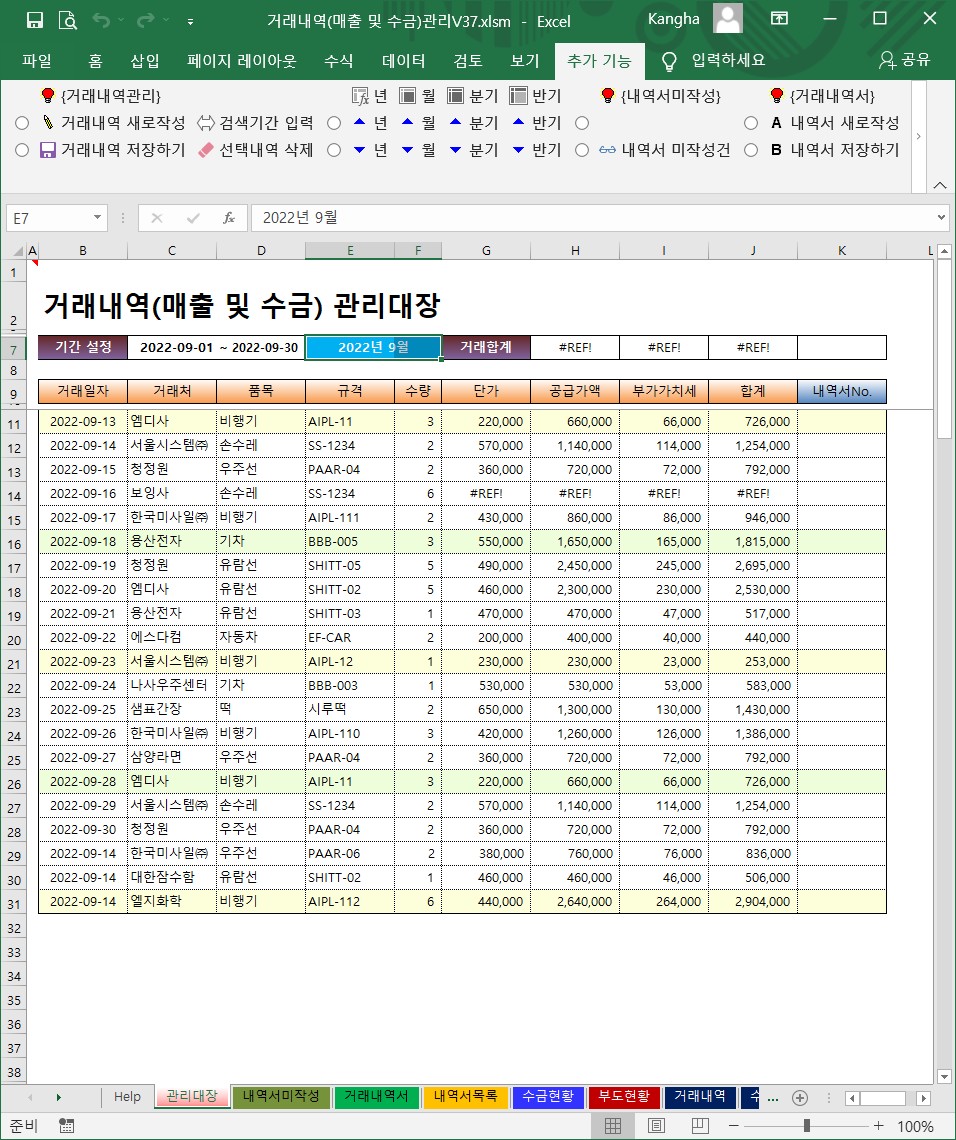
Task: Select the radio button beside 거래내역 저장하기
Action: coord(22,150)
